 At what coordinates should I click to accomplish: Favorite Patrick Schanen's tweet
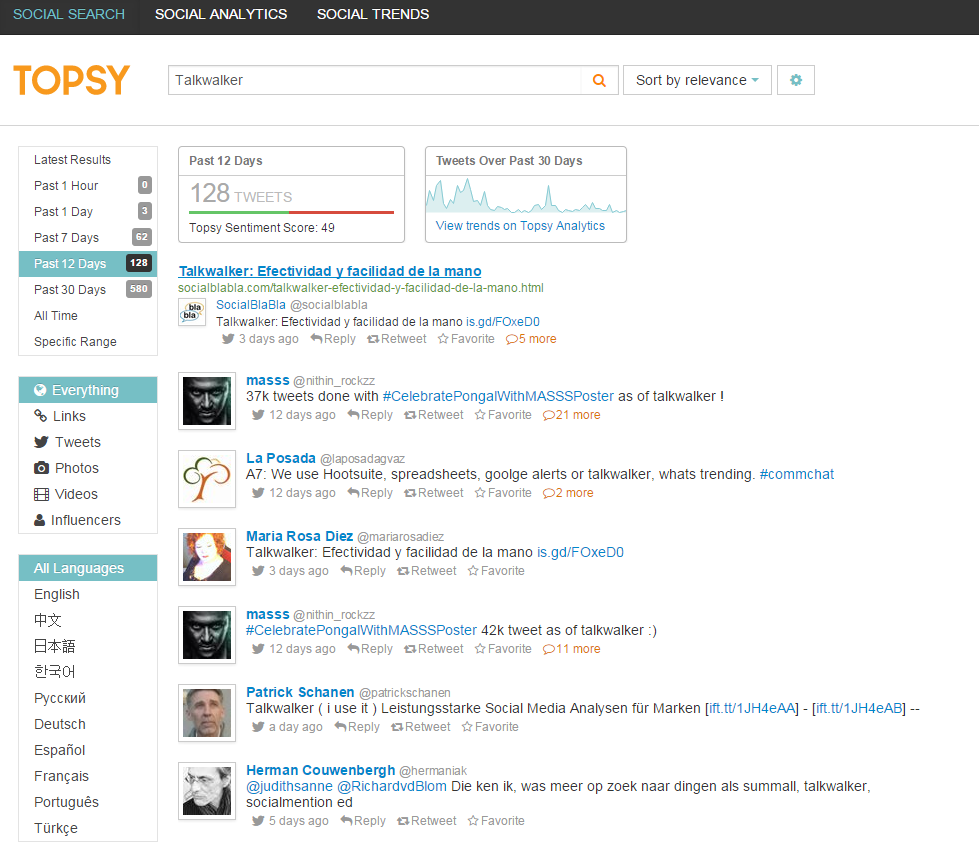(x=490, y=727)
